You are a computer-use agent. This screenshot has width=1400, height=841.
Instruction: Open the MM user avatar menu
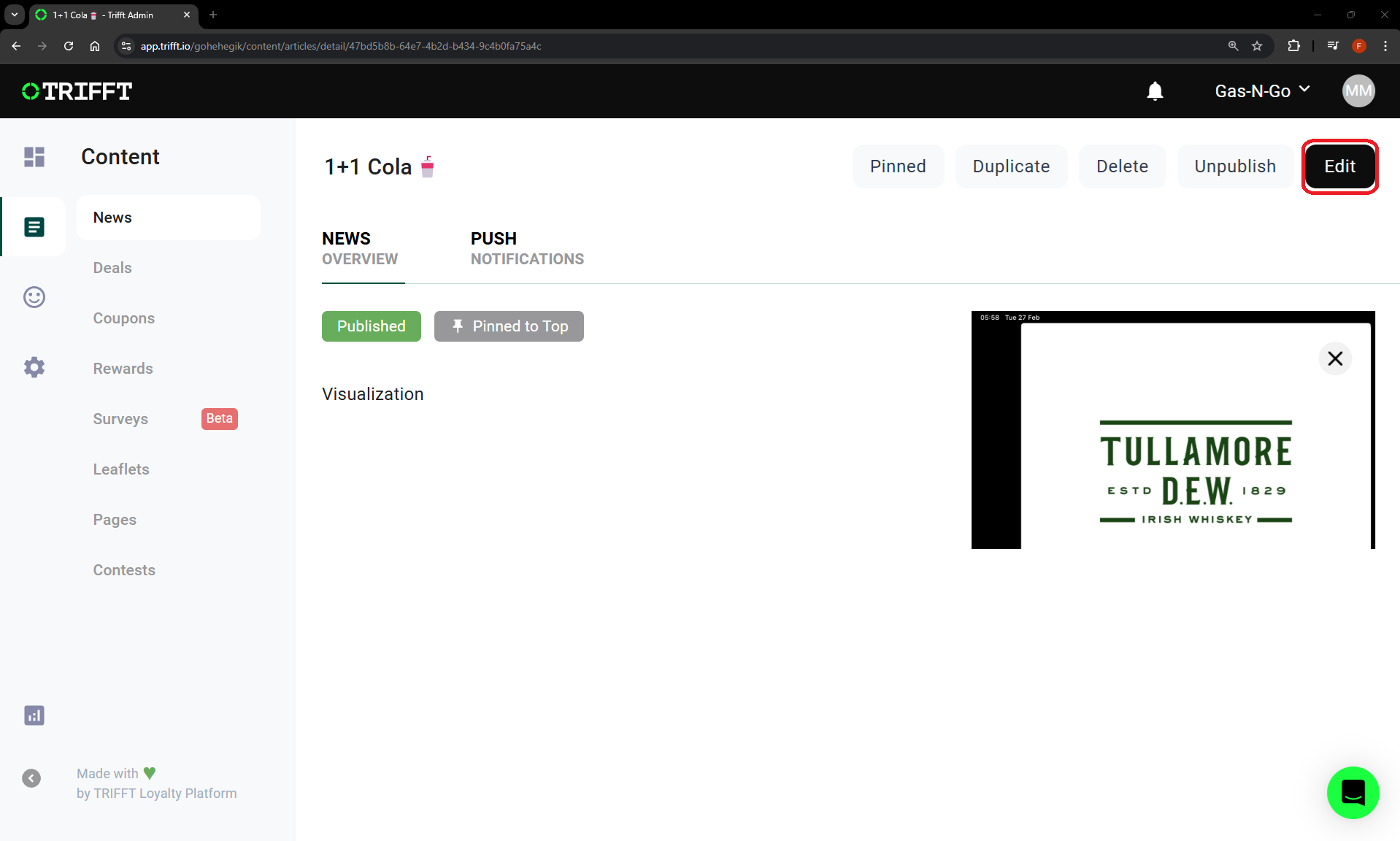(x=1358, y=91)
